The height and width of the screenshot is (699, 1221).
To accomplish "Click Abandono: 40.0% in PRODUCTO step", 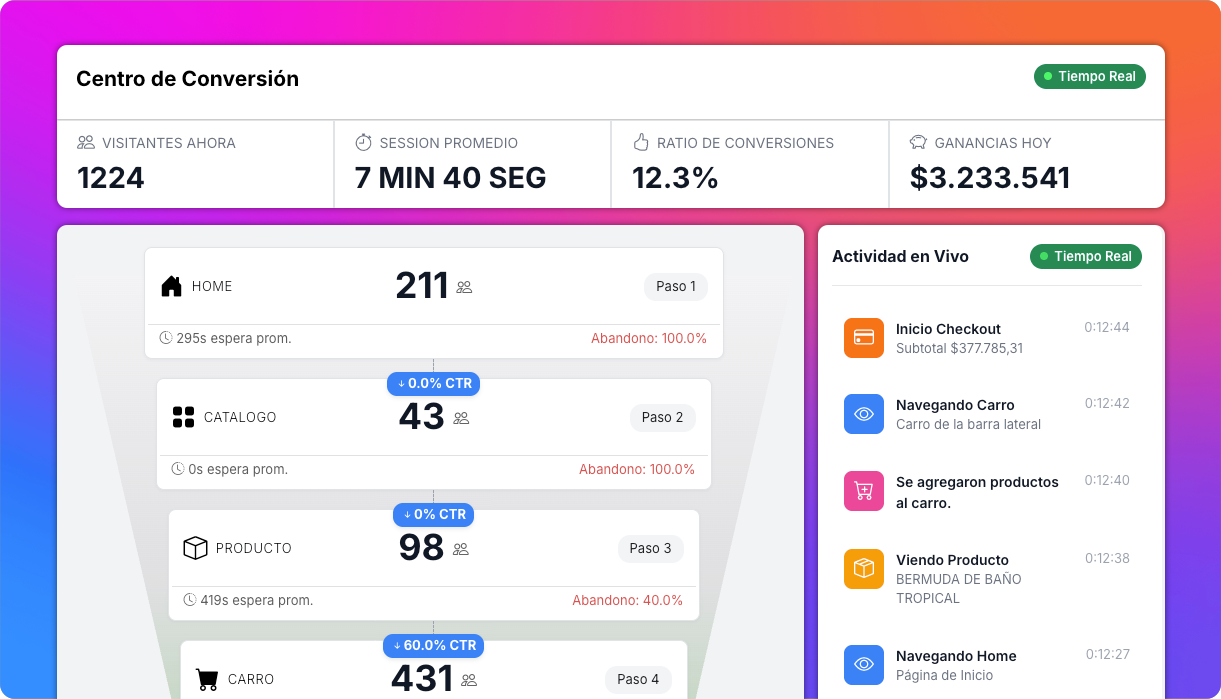I will (x=628, y=601).
